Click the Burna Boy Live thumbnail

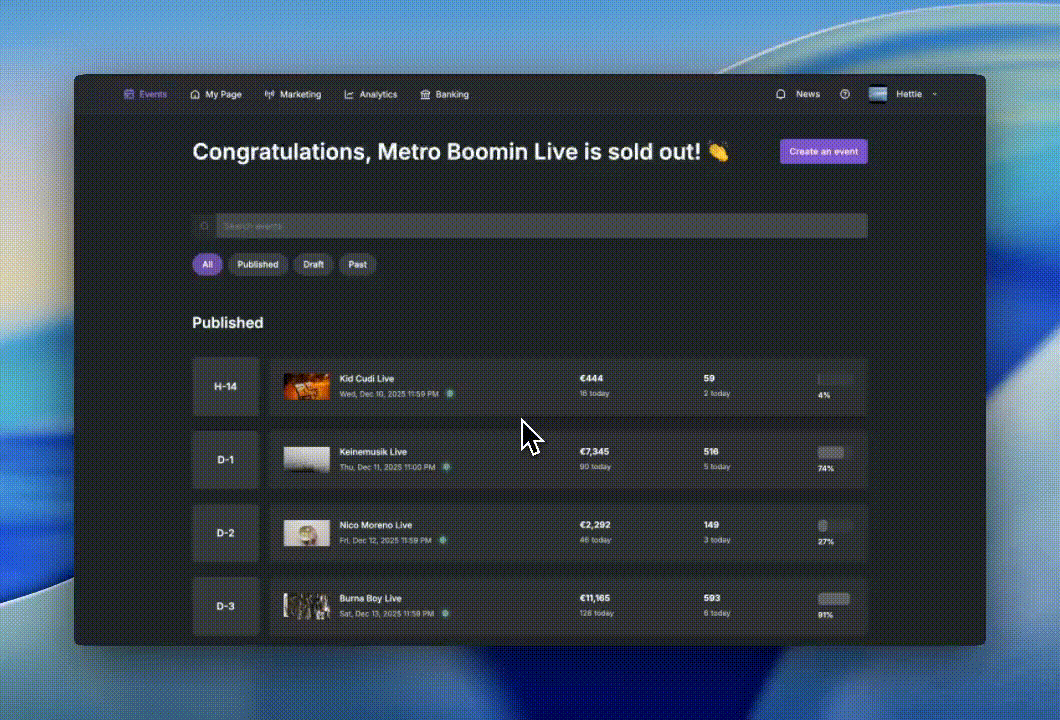[x=307, y=606]
